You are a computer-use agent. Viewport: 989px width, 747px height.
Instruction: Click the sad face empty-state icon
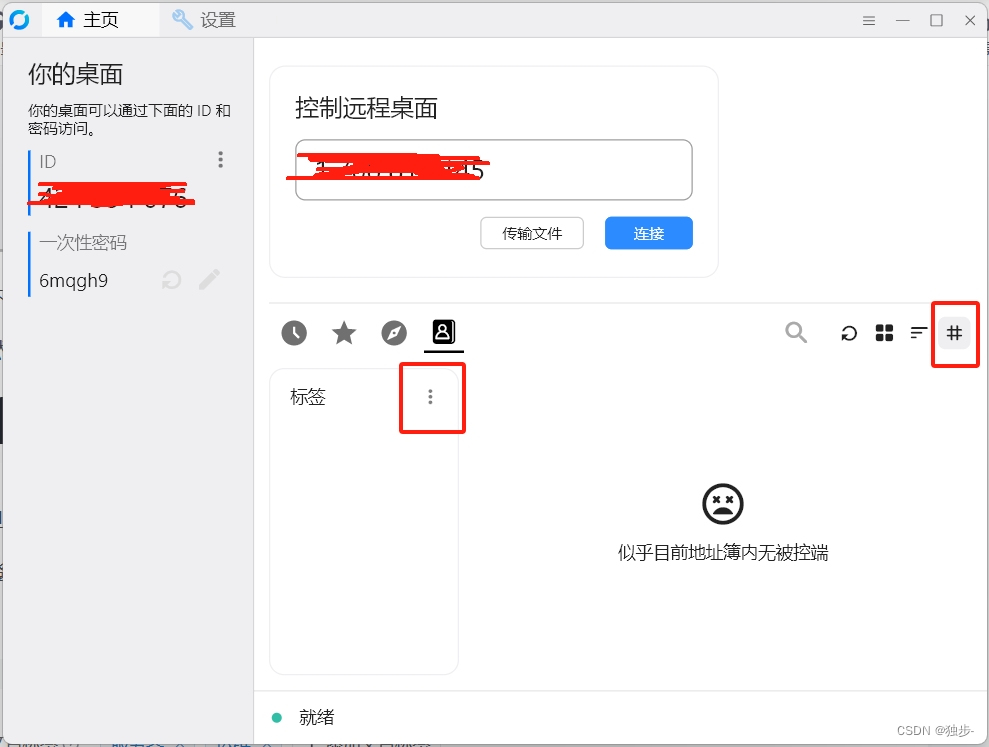[723, 503]
